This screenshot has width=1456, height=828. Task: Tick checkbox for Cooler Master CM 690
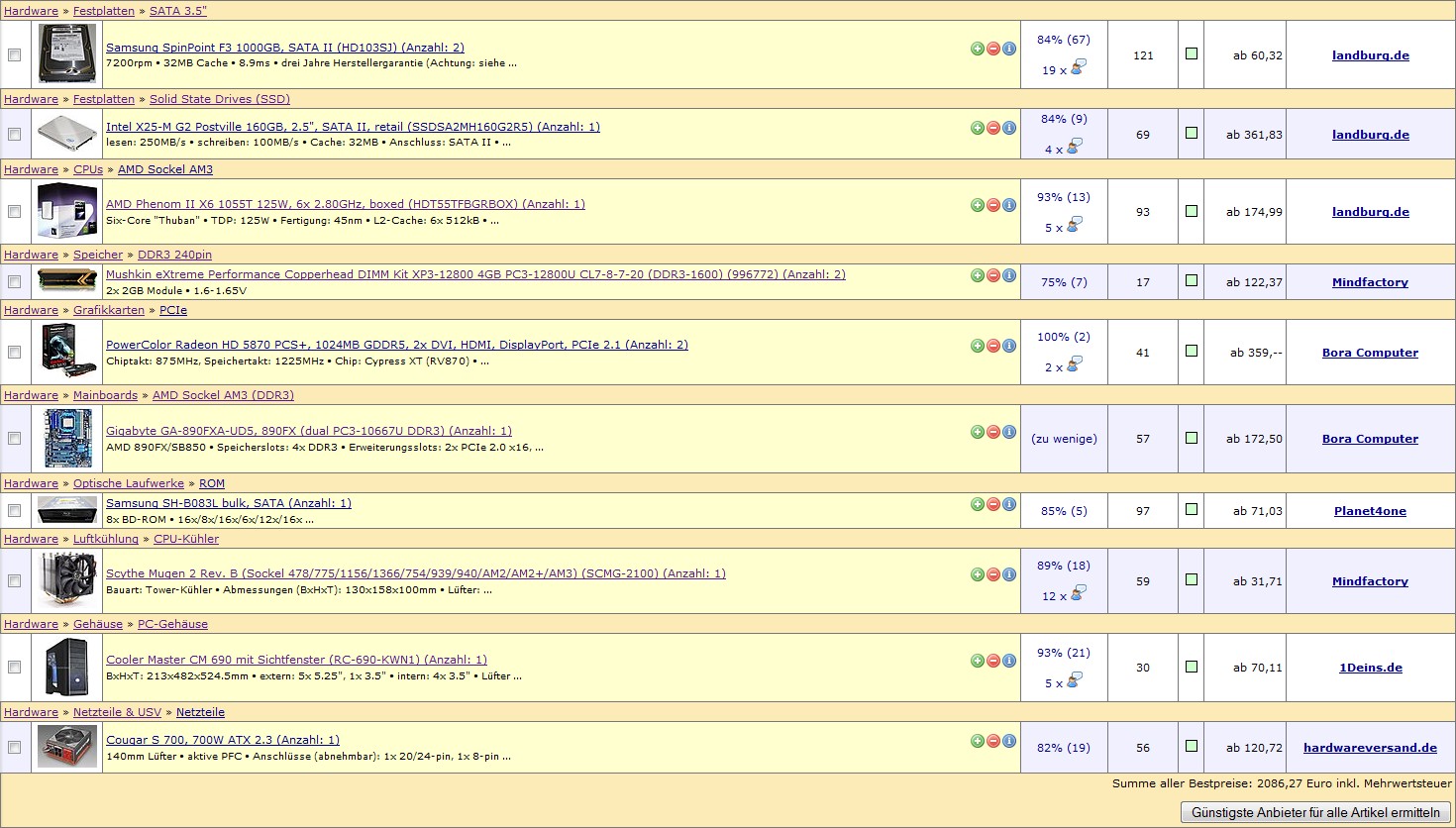click(14, 668)
